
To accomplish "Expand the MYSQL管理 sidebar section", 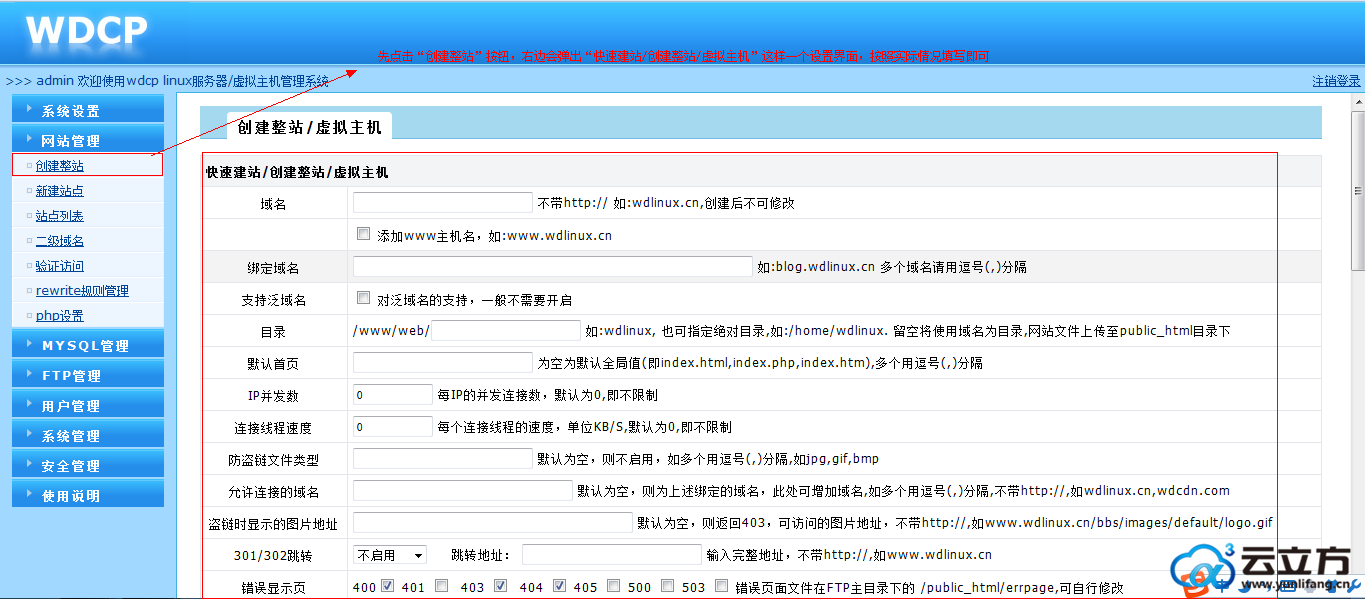I will (x=88, y=345).
